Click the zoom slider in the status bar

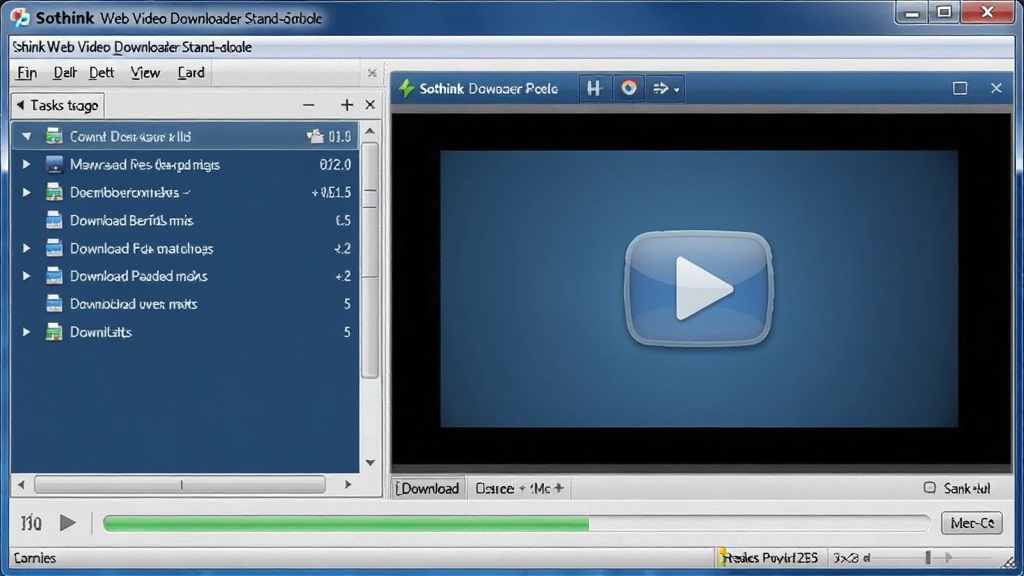click(x=927, y=557)
